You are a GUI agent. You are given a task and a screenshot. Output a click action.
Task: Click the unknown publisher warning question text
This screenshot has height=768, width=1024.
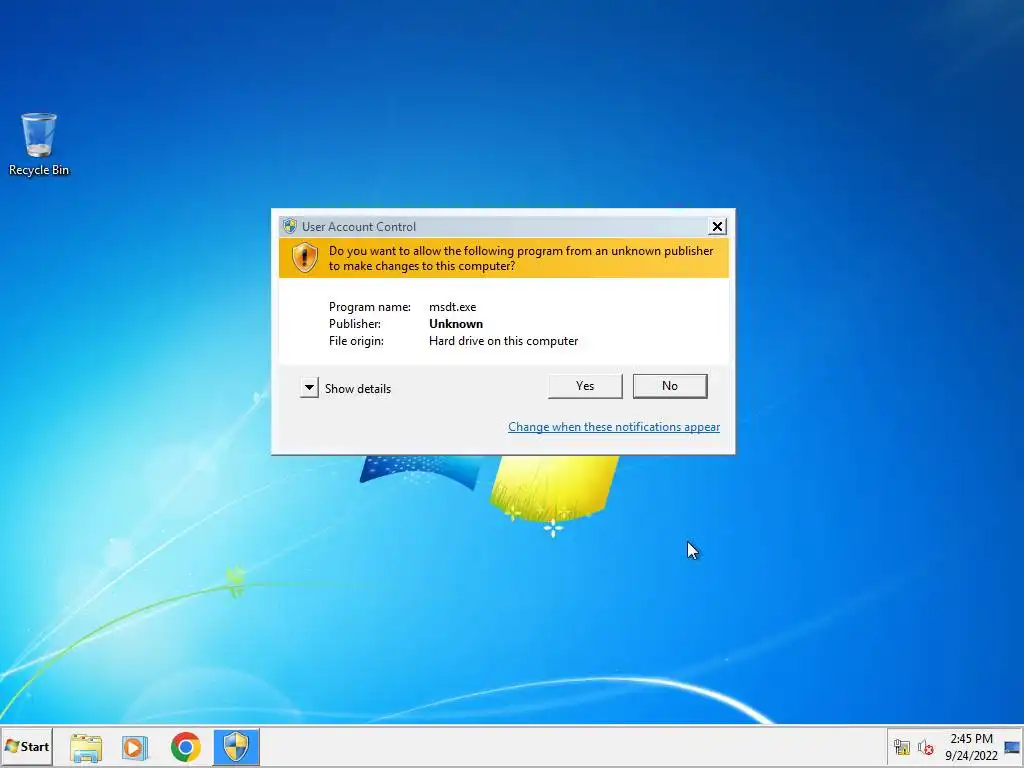pos(520,258)
